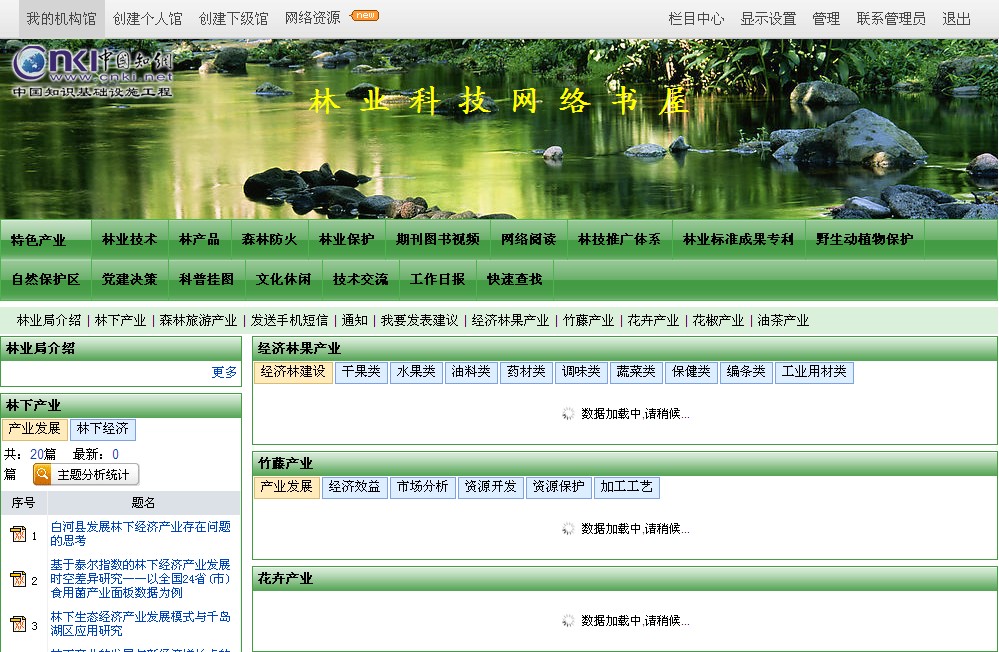The height and width of the screenshot is (652, 999).
Task: Switch to 经济效益 tab under 竹藤产业
Action: click(x=355, y=487)
